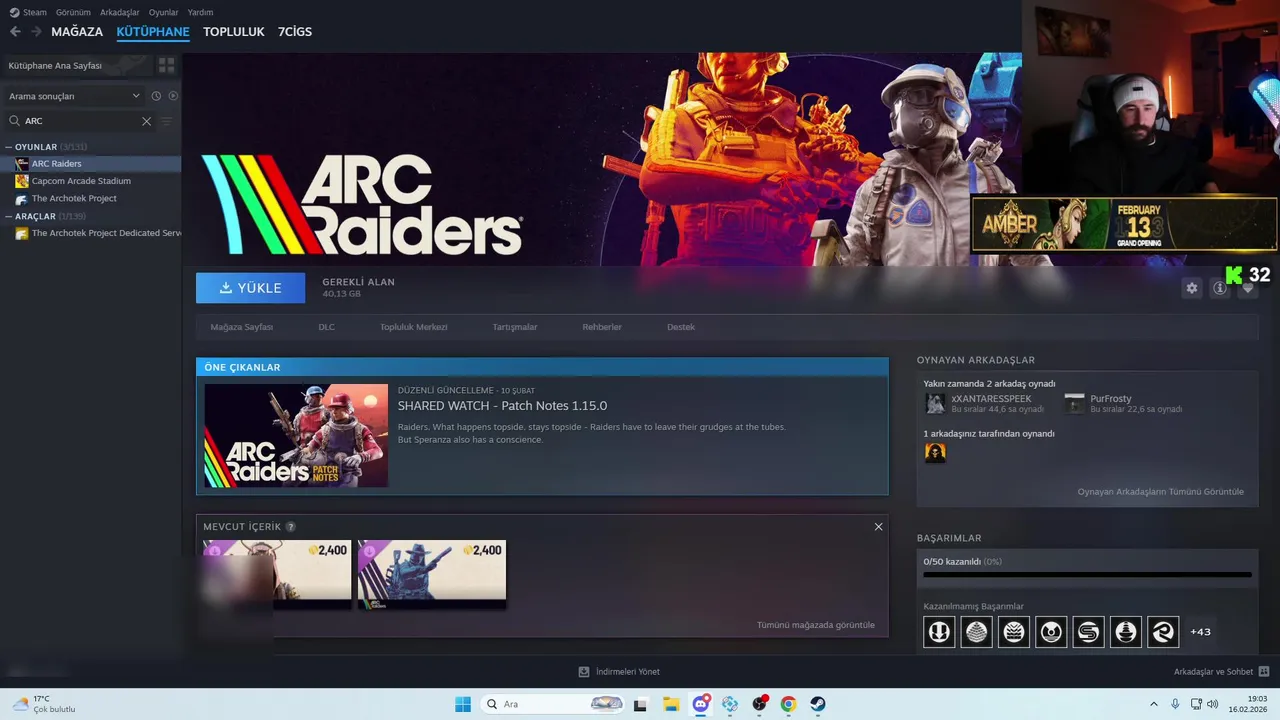Open recent activity clock filter
Viewport: 1280px width, 720px height.
156,96
